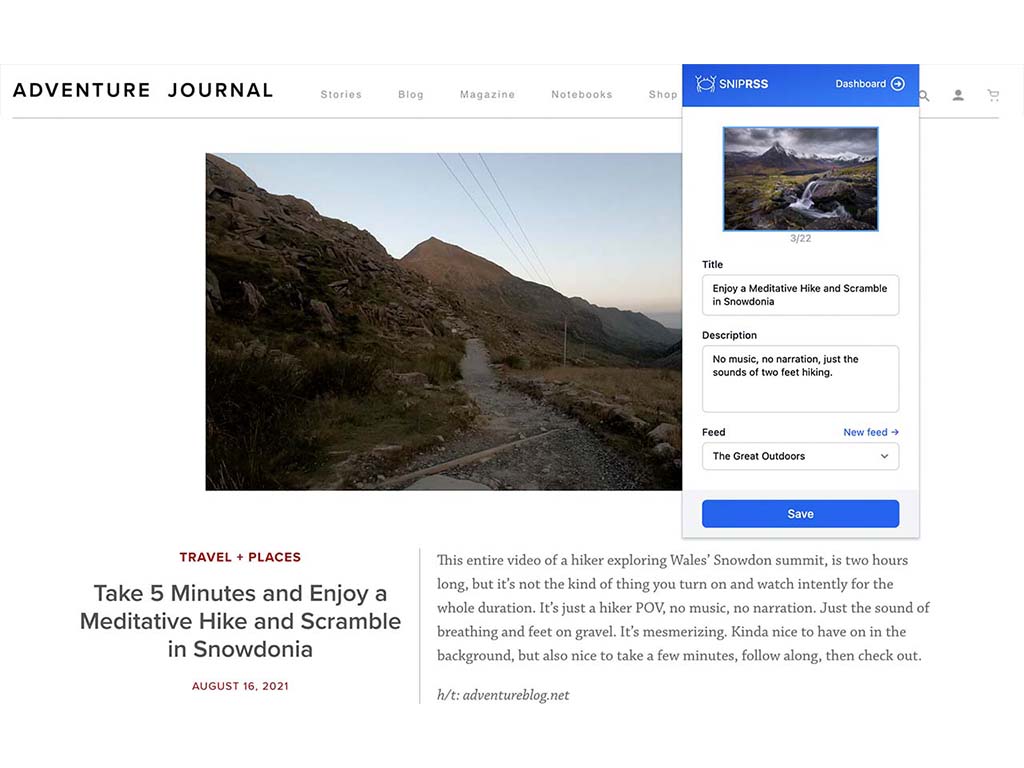This screenshot has width=1024, height=768.
Task: Click the SnipRSS crab logo icon
Action: click(x=705, y=84)
